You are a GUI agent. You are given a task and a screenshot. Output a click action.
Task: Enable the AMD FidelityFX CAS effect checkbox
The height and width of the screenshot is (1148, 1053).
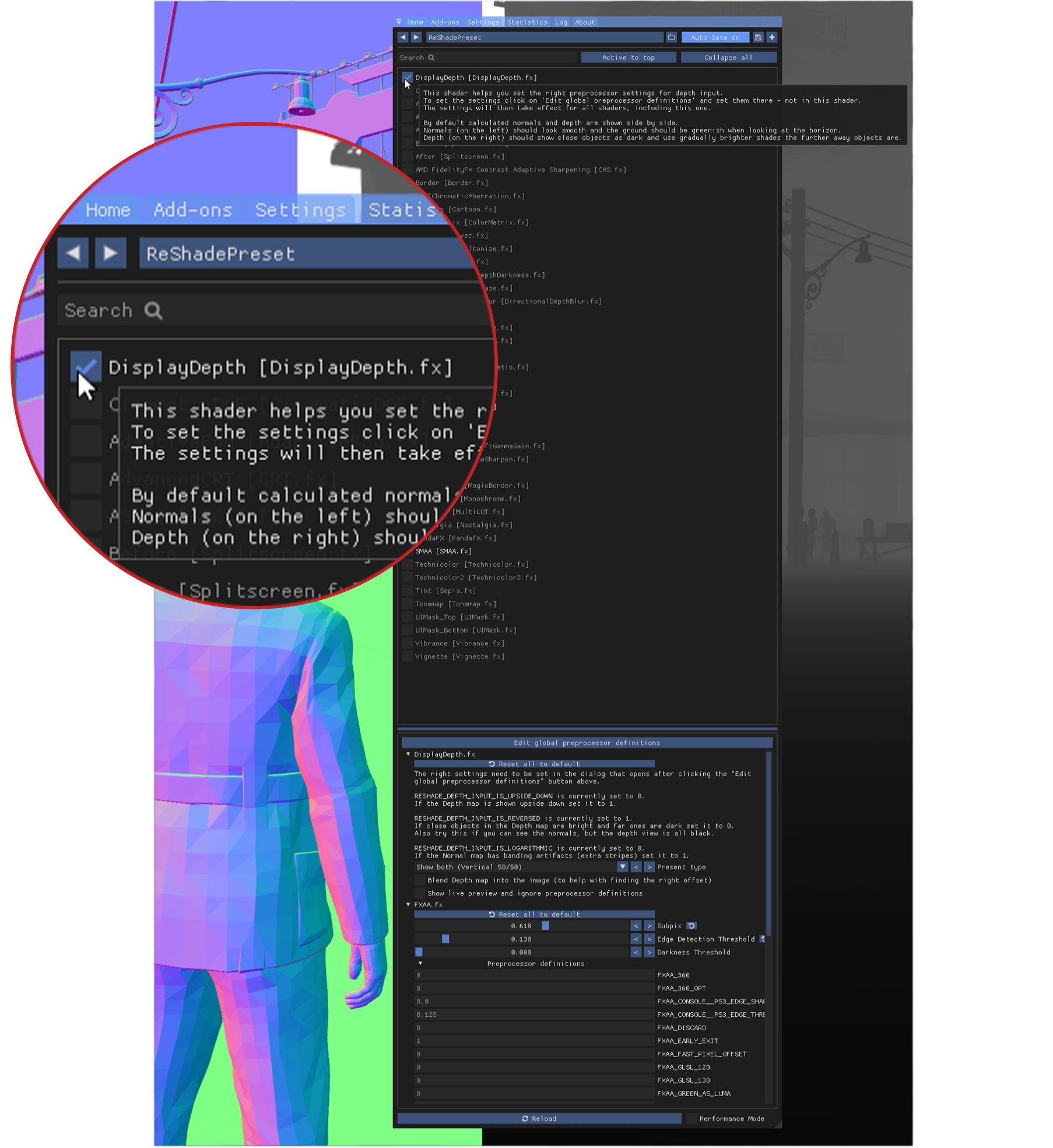point(408,170)
